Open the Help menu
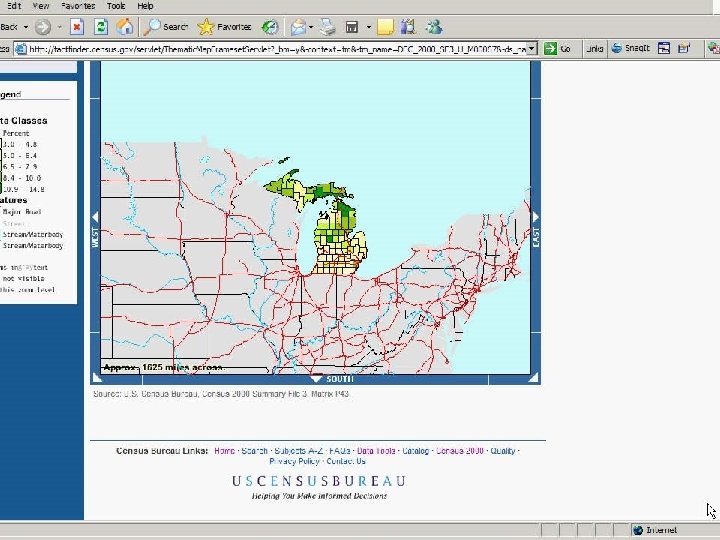Screen dimensions: 720x540 145,6
